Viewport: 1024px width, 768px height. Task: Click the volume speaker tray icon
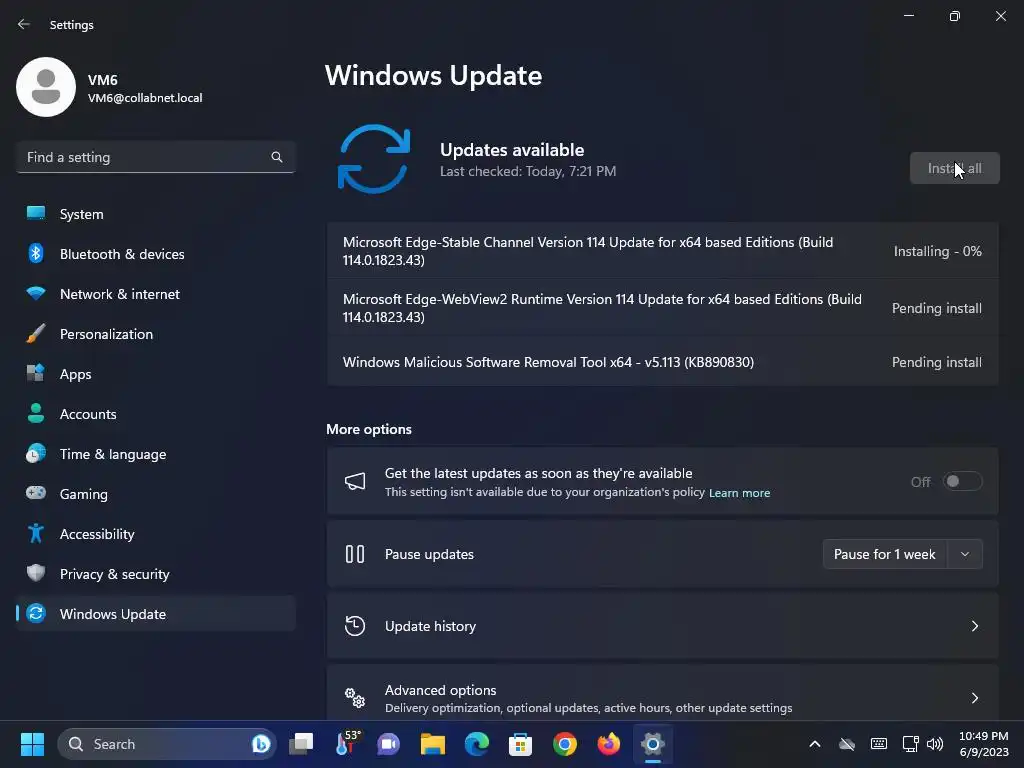coord(935,744)
